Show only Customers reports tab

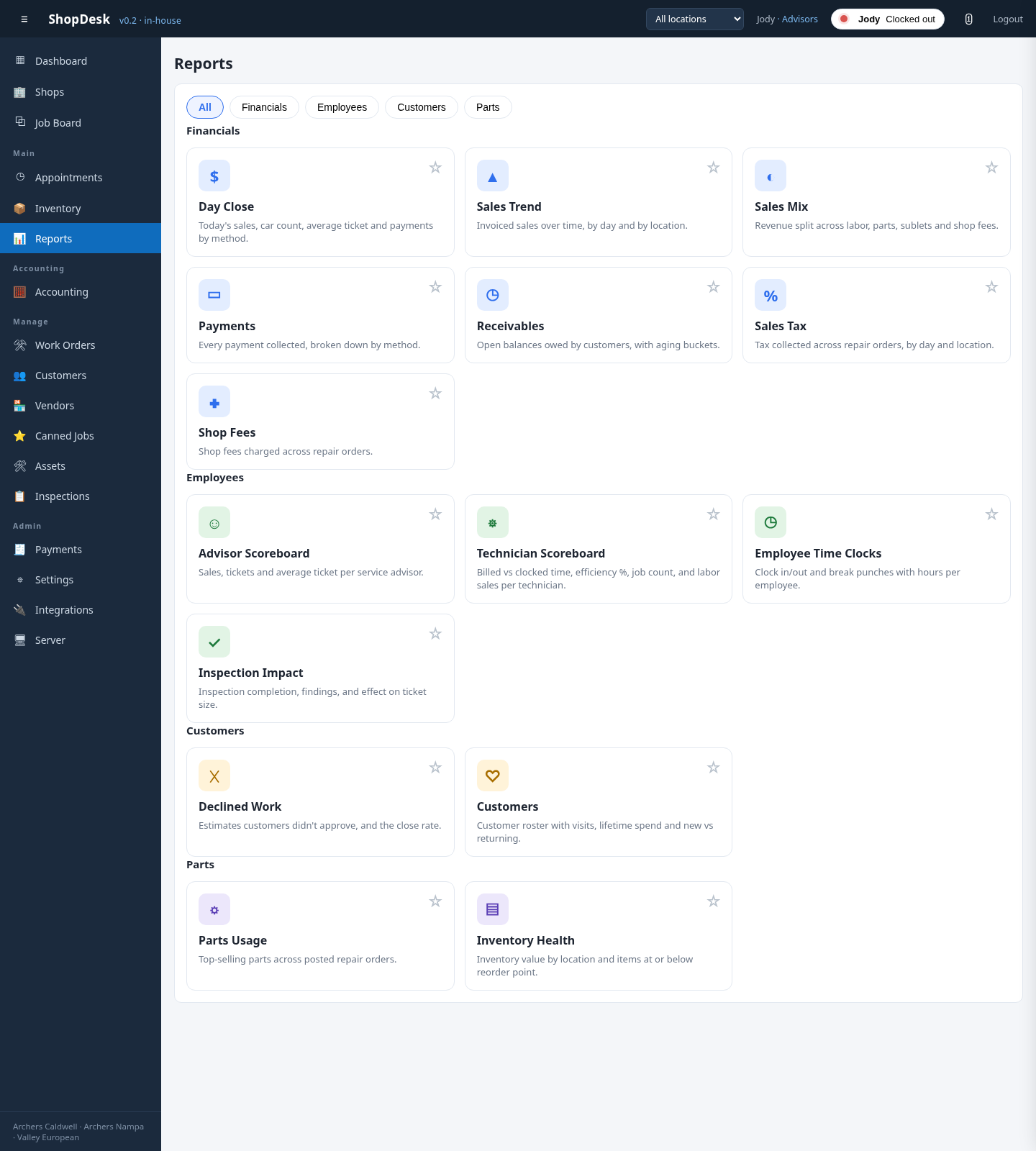[422, 107]
